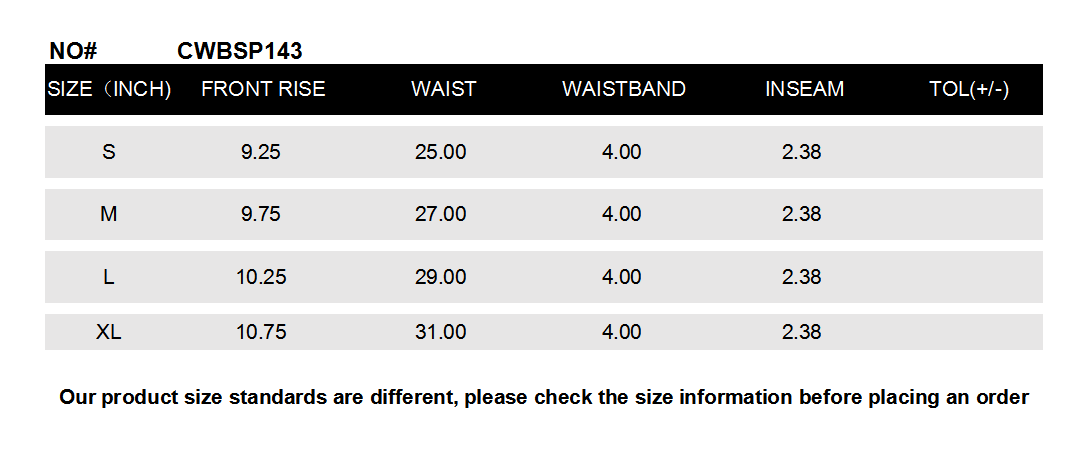This screenshot has height=467, width=1078.
Task: Click the 9.25 front rise value
Action: coord(261,152)
